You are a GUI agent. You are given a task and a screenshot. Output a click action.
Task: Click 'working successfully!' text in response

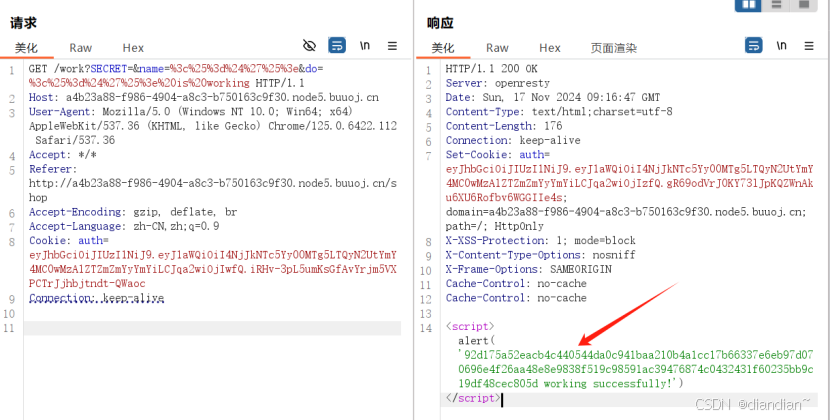point(608,384)
